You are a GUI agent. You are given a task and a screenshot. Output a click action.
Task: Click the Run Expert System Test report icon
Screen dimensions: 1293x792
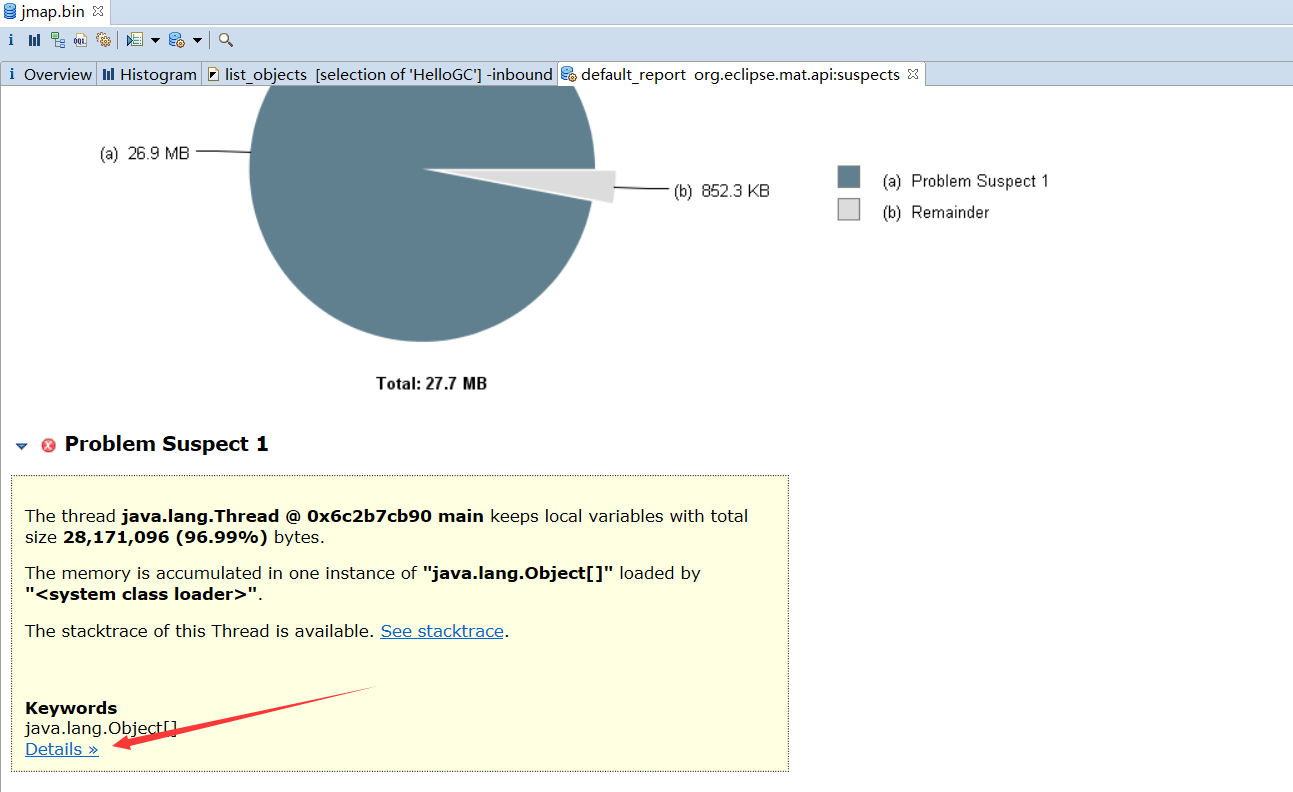click(176, 40)
